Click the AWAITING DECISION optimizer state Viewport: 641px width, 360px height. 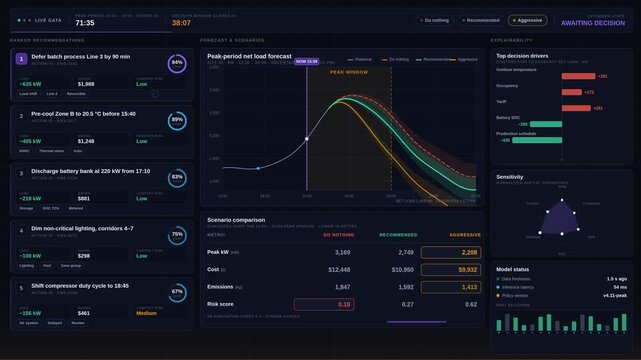tap(593, 23)
